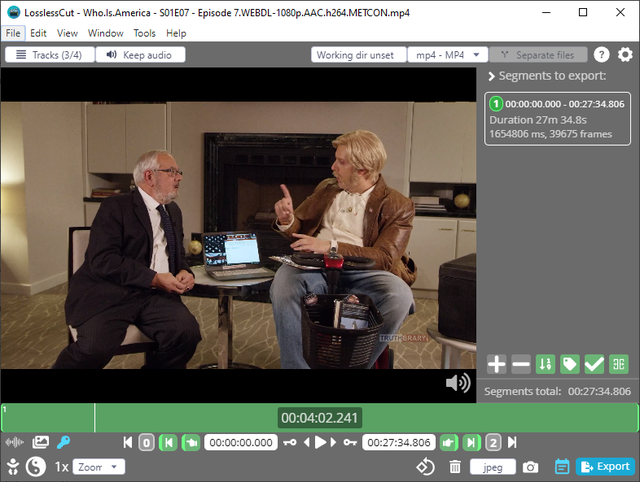
Task: Open the Tools menu
Action: tap(144, 33)
